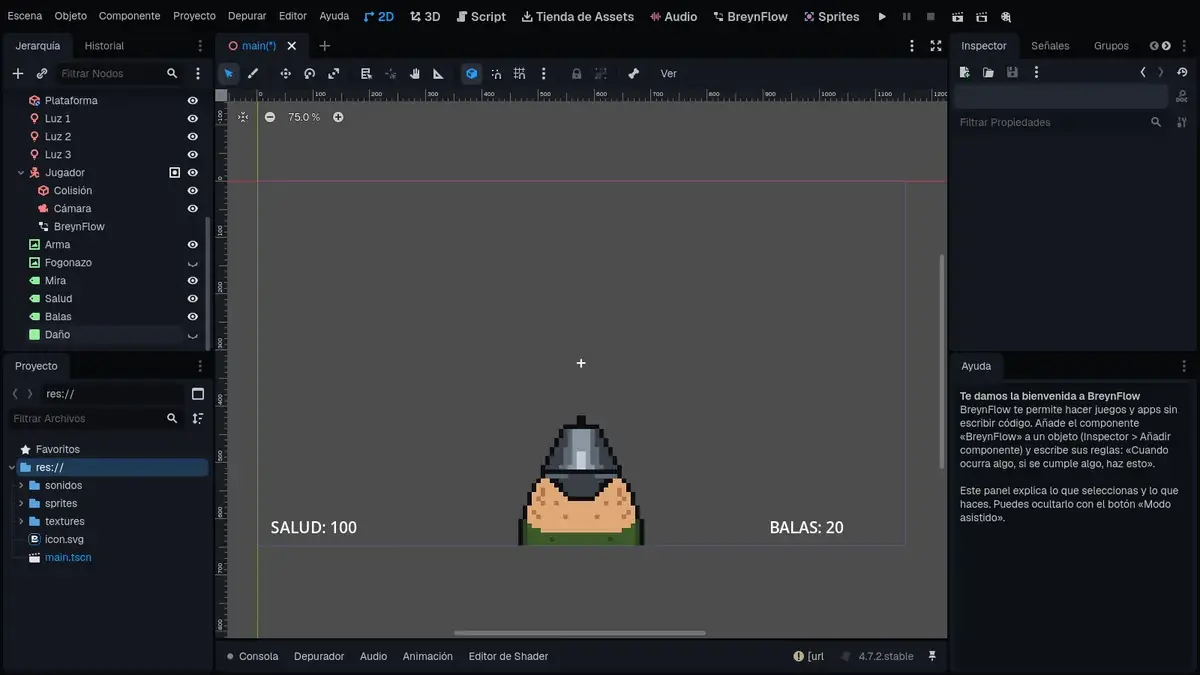Switch to the Señales tab
Image resolution: width=1200 pixels, height=675 pixels.
(x=1050, y=46)
